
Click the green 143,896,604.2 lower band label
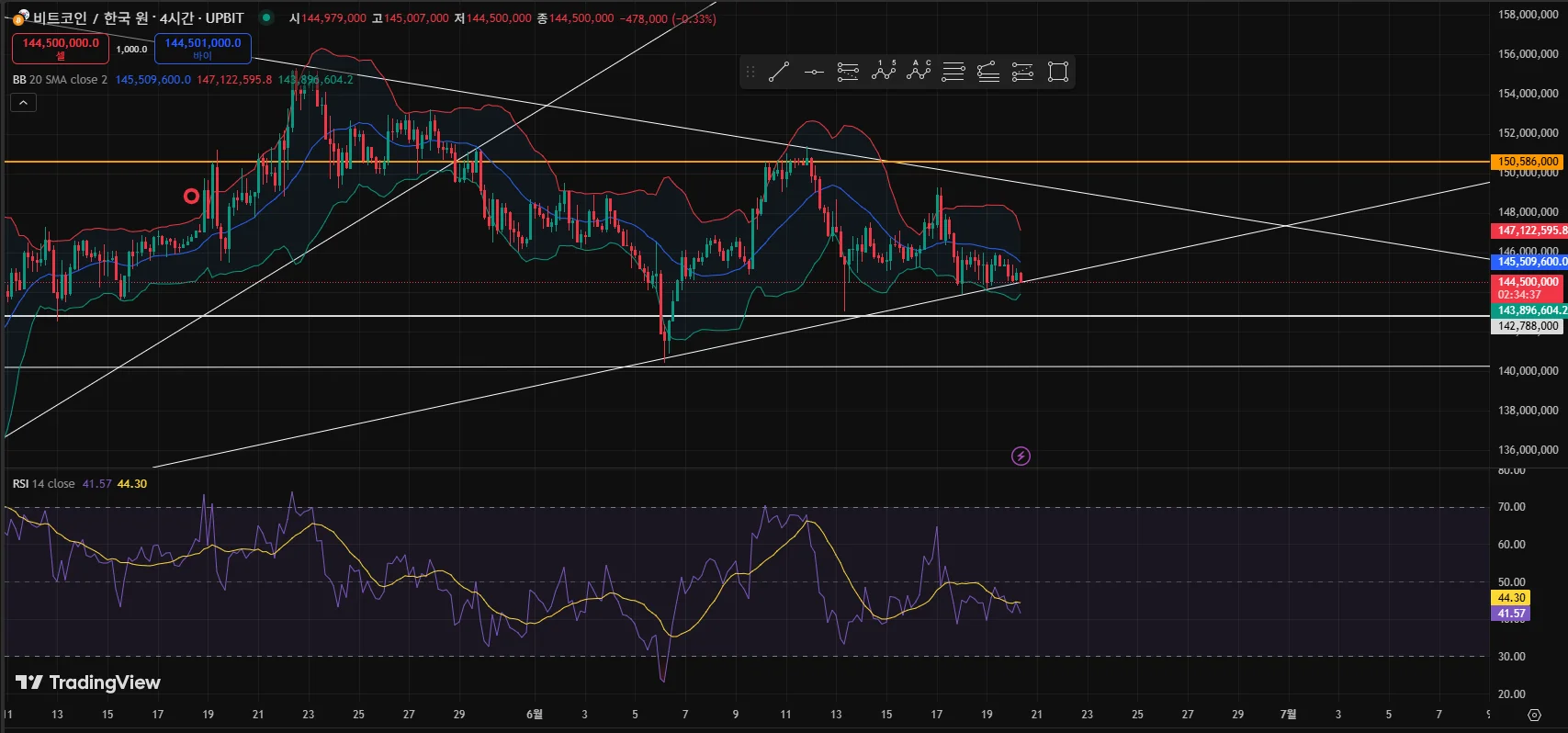tap(1529, 310)
